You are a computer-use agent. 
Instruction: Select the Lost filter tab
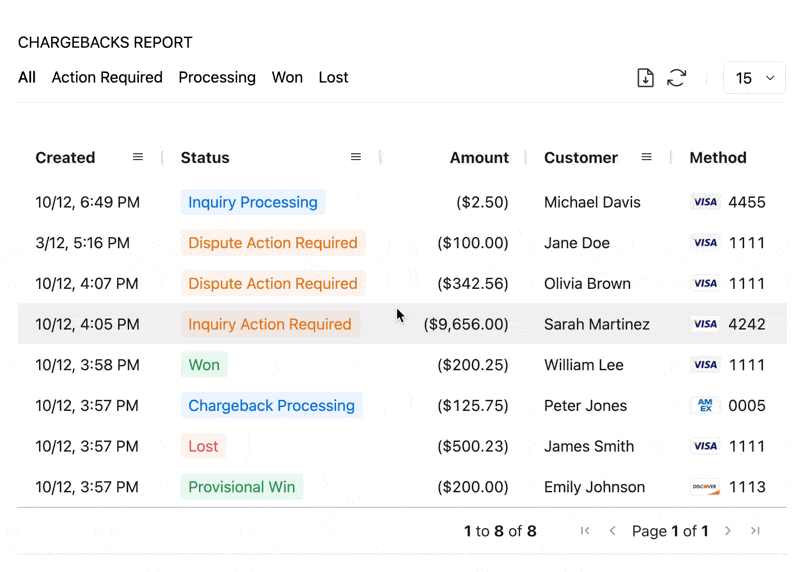333,78
